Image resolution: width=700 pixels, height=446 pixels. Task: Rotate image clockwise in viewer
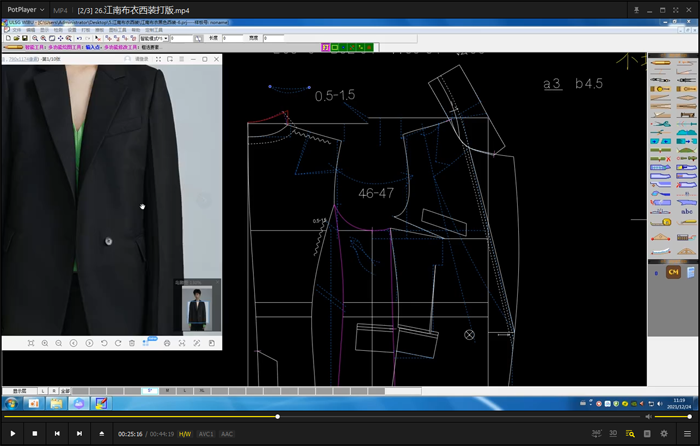point(118,343)
